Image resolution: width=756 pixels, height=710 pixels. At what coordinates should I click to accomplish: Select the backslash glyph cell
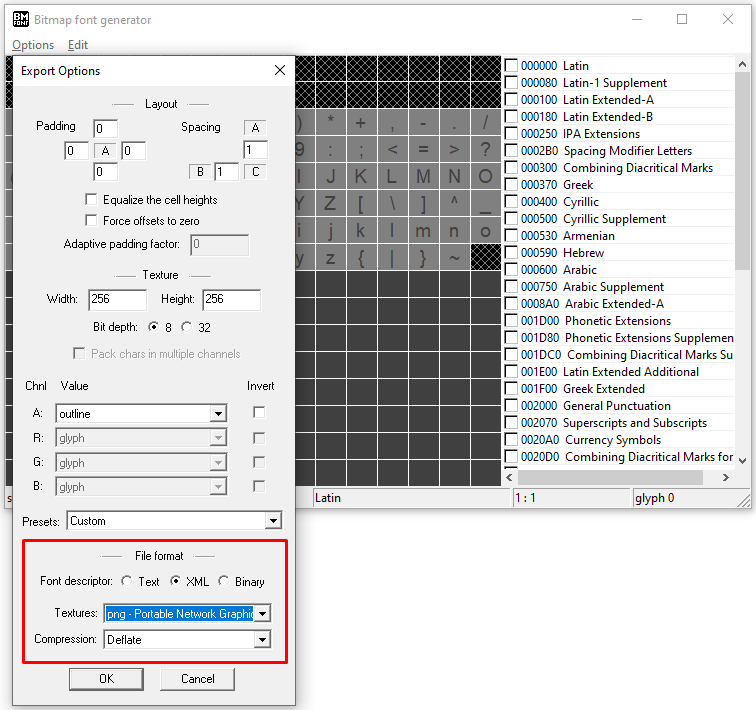[x=392, y=203]
